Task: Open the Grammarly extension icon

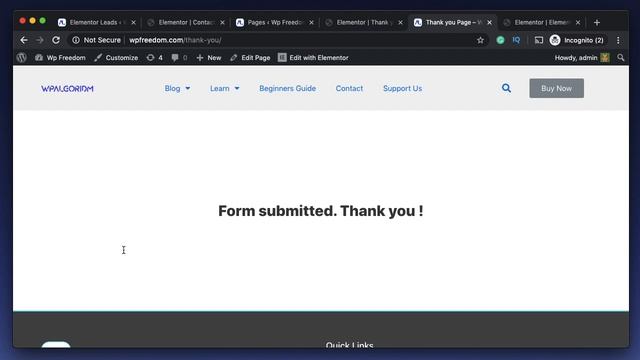Action: pos(500,40)
